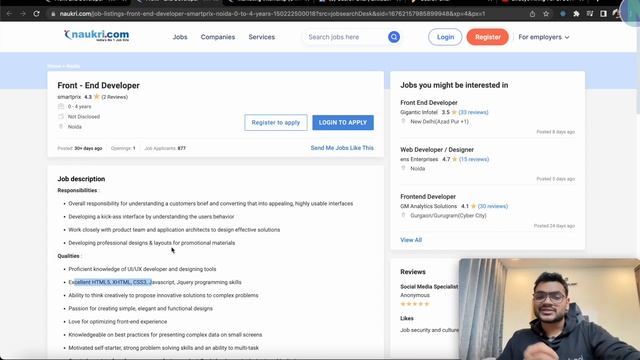Click the Register to apply button
The image size is (640, 360).
click(276, 122)
